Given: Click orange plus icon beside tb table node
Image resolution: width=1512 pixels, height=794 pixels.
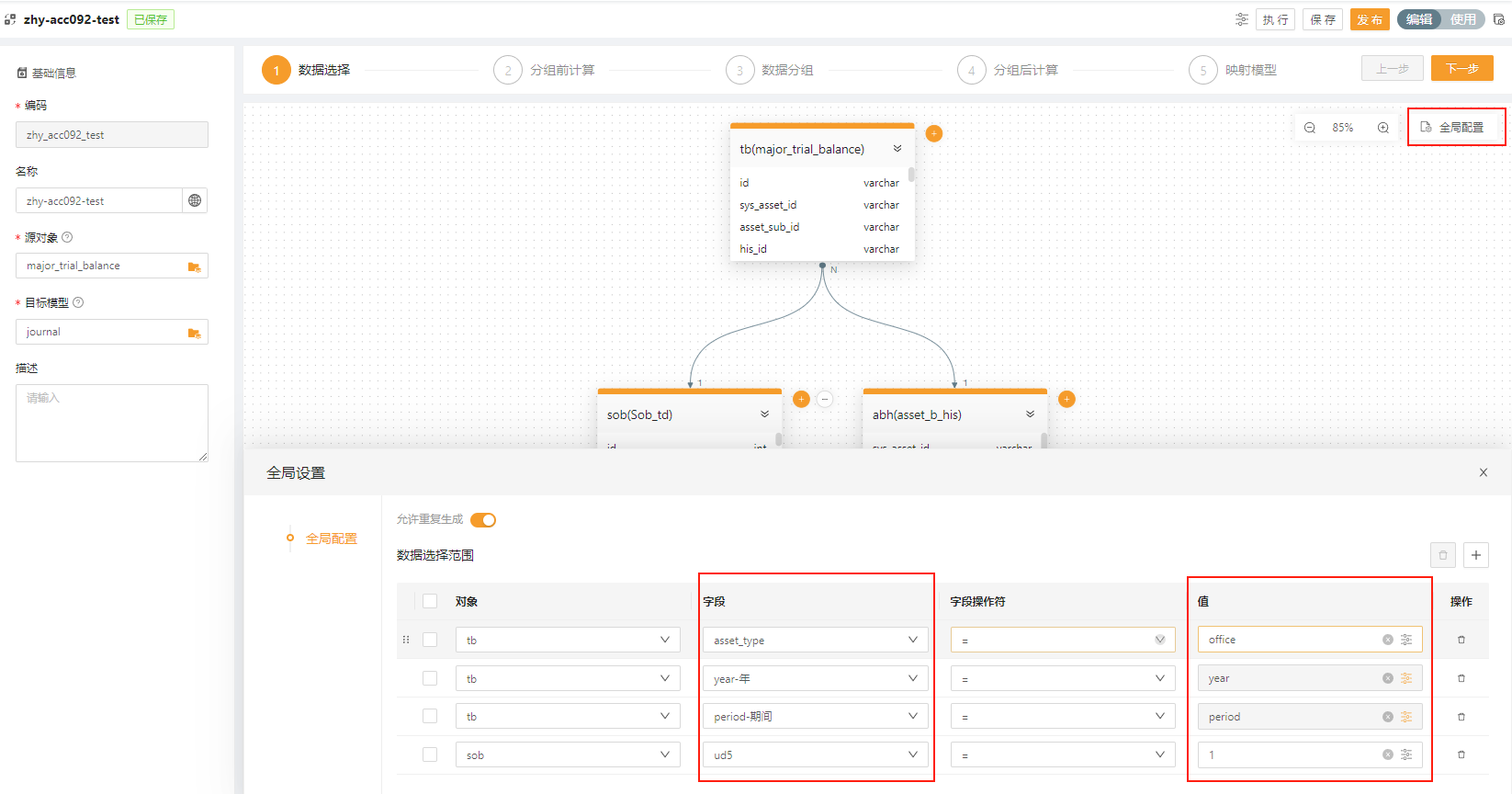Looking at the screenshot, I should click(x=934, y=133).
